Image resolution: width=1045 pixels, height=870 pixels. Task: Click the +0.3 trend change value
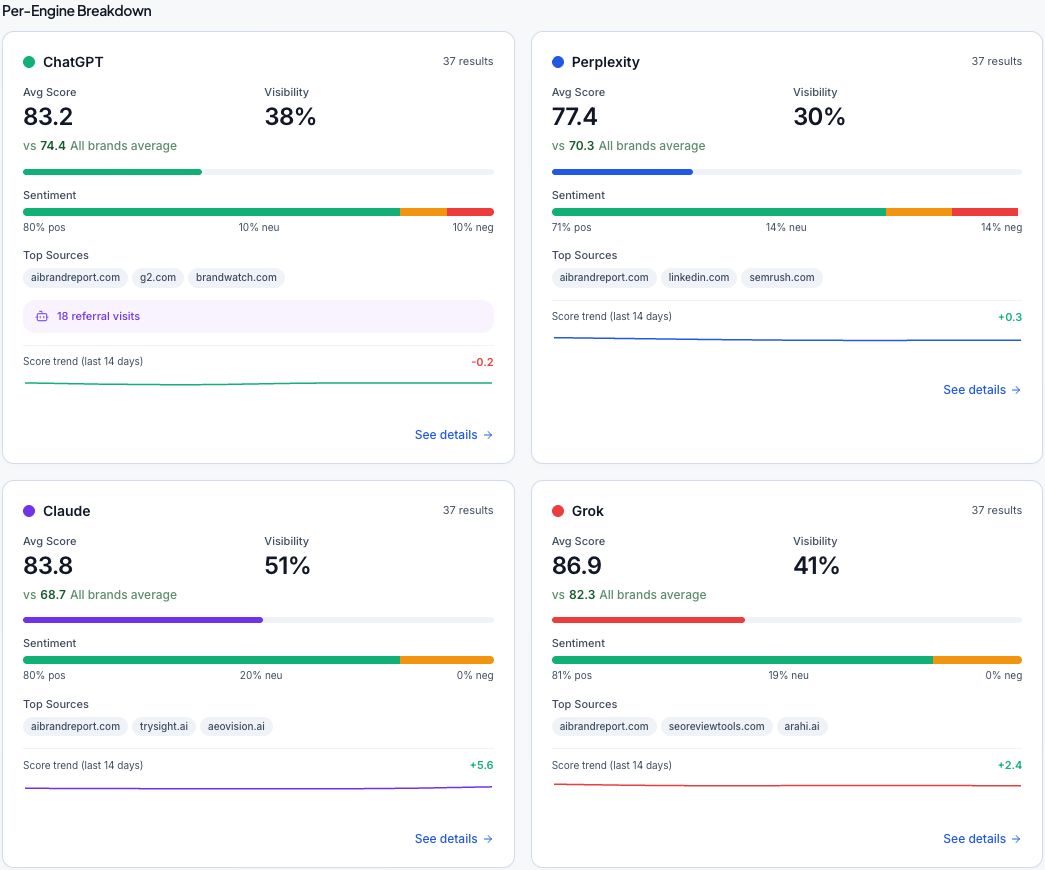point(1010,317)
